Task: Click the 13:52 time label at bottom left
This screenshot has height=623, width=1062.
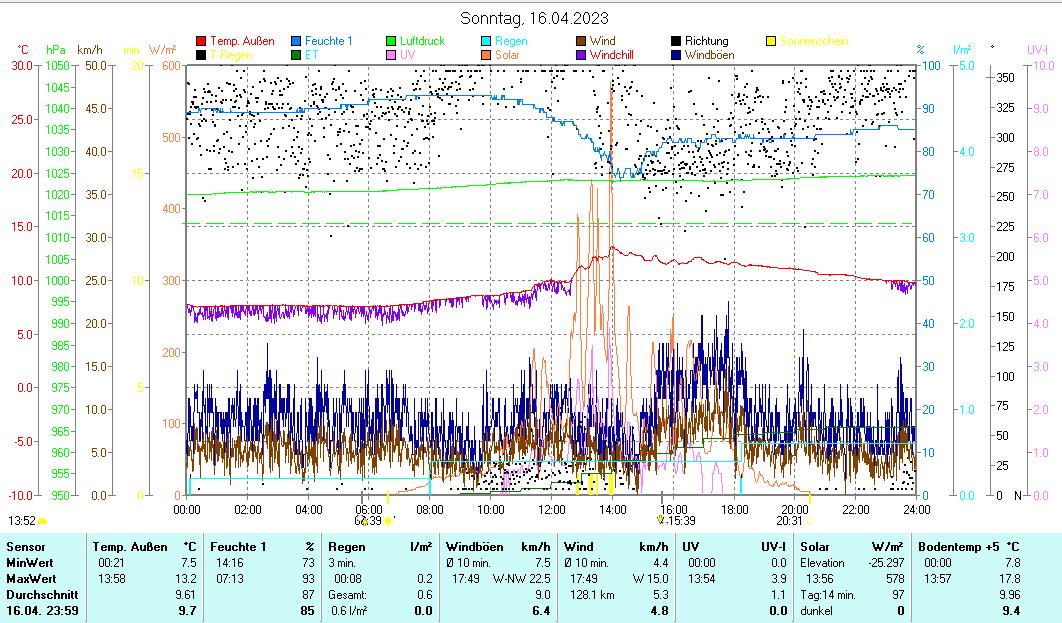Action: click(x=22, y=520)
